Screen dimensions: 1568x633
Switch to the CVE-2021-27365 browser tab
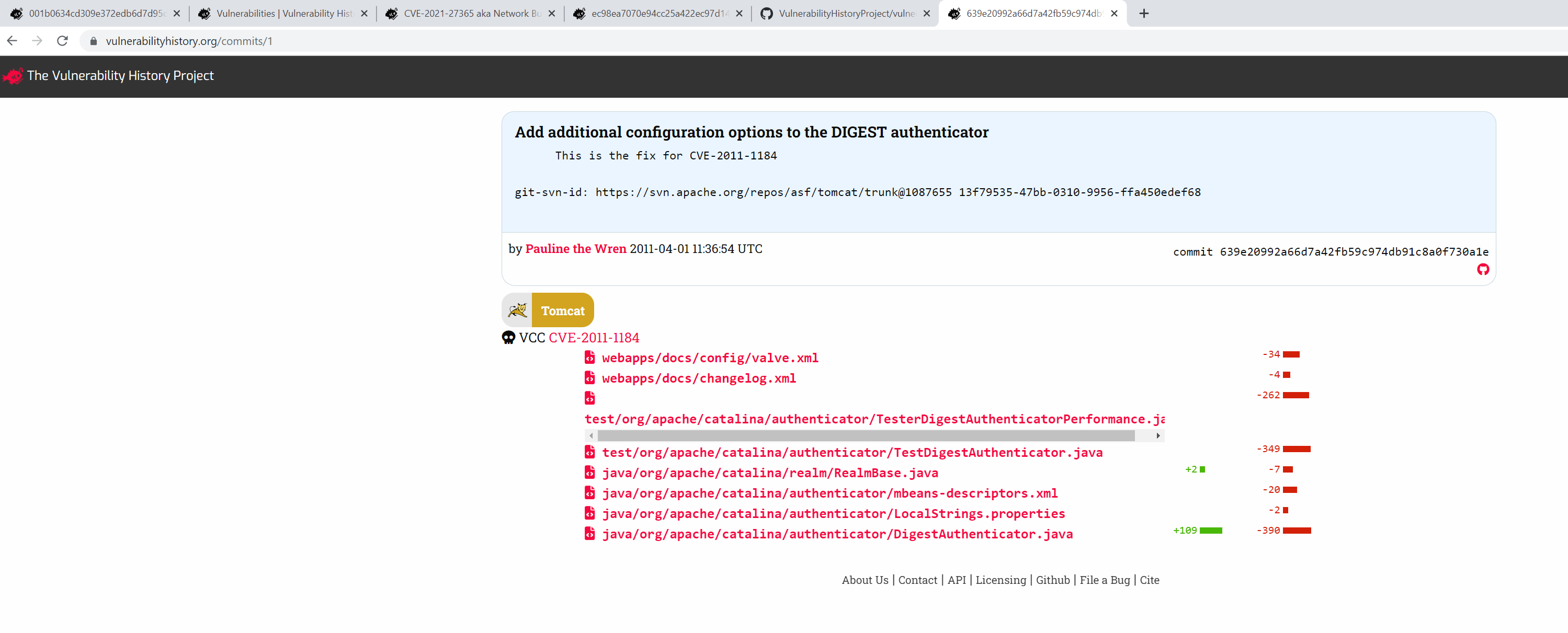[x=469, y=13]
